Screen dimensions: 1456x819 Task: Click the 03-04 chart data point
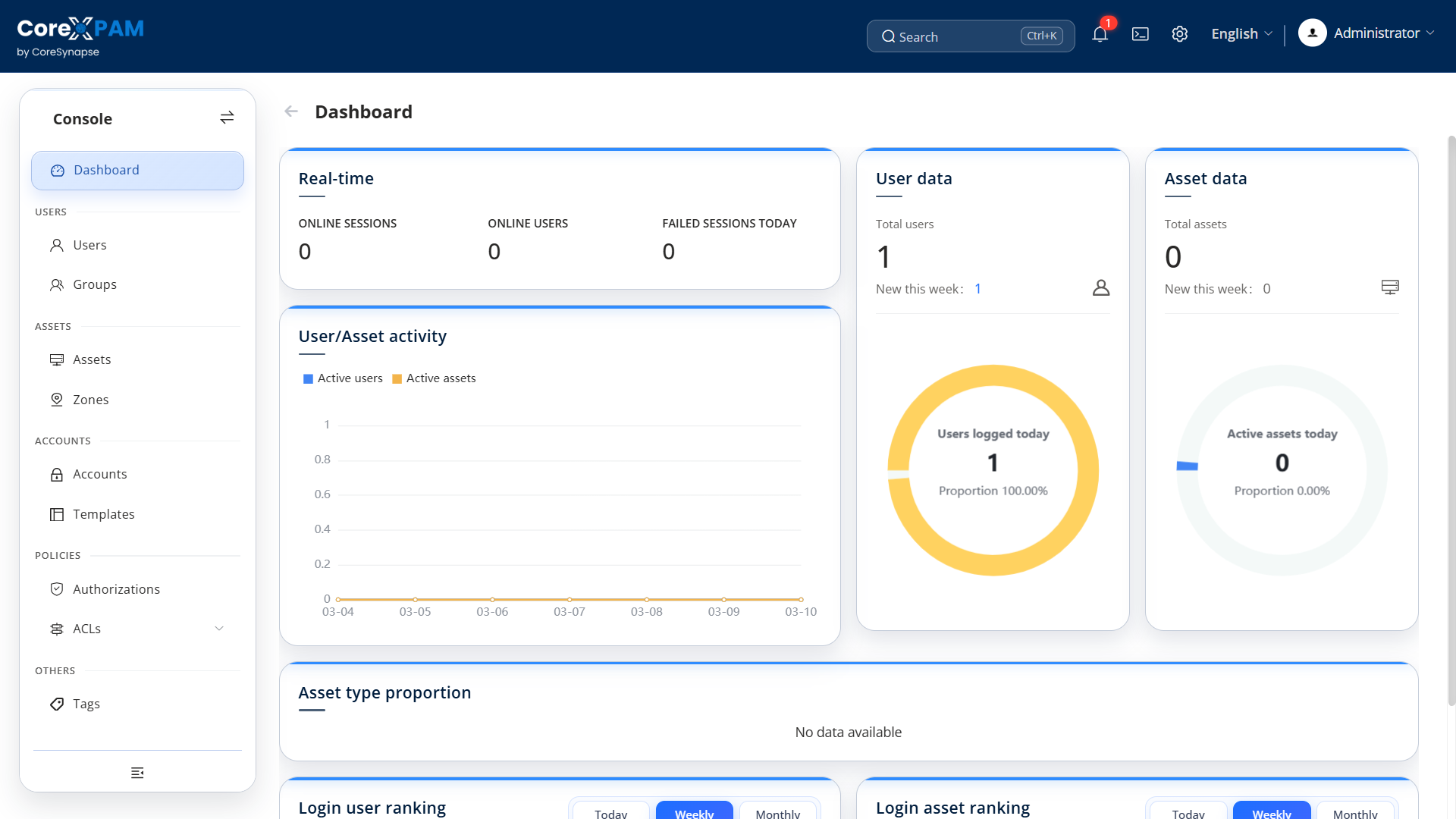pos(338,599)
